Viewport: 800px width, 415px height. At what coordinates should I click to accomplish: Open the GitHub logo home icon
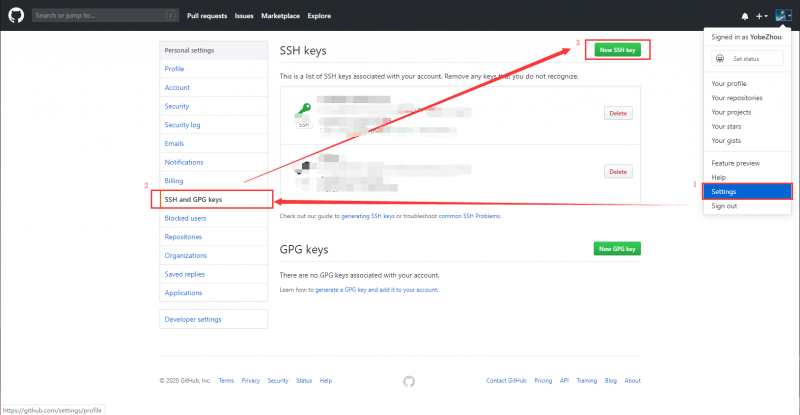[16, 15]
